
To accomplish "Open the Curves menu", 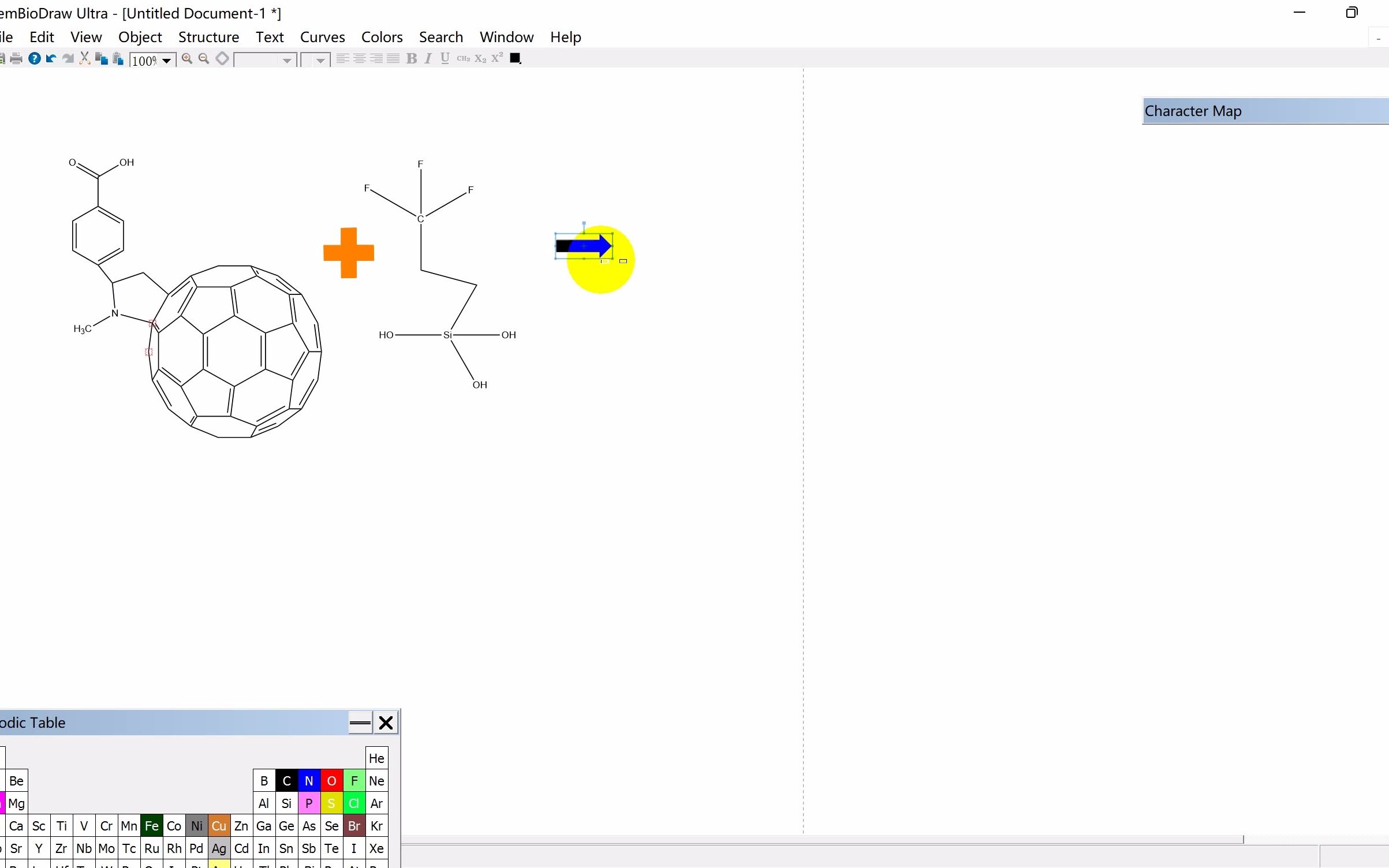I will (322, 36).
